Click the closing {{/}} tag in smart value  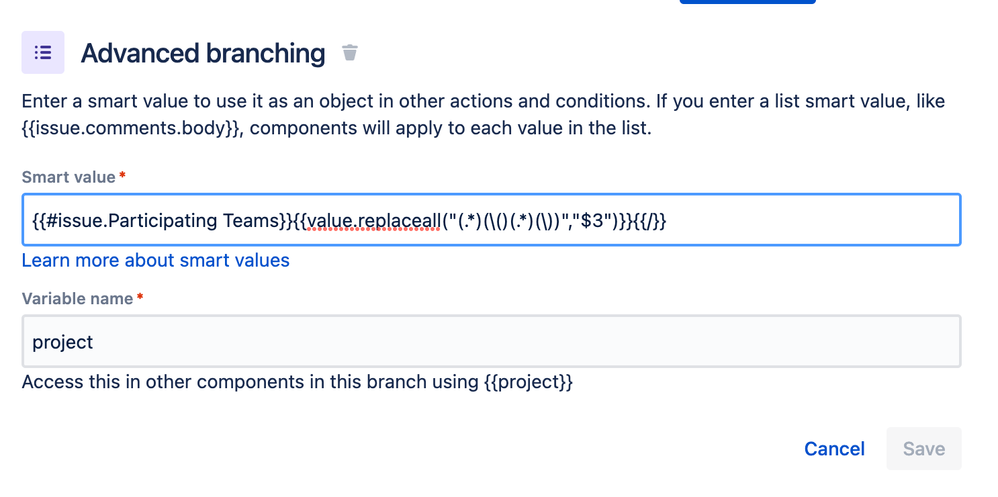650,221
